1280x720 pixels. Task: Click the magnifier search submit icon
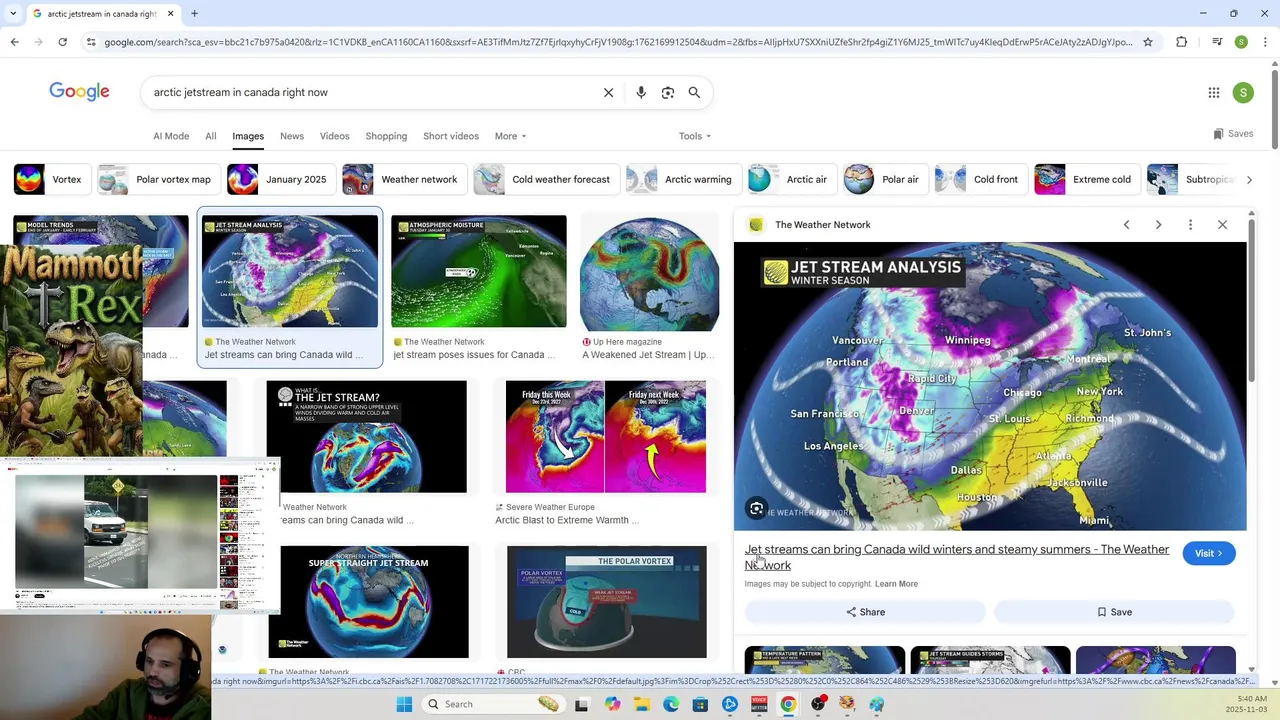coord(694,92)
